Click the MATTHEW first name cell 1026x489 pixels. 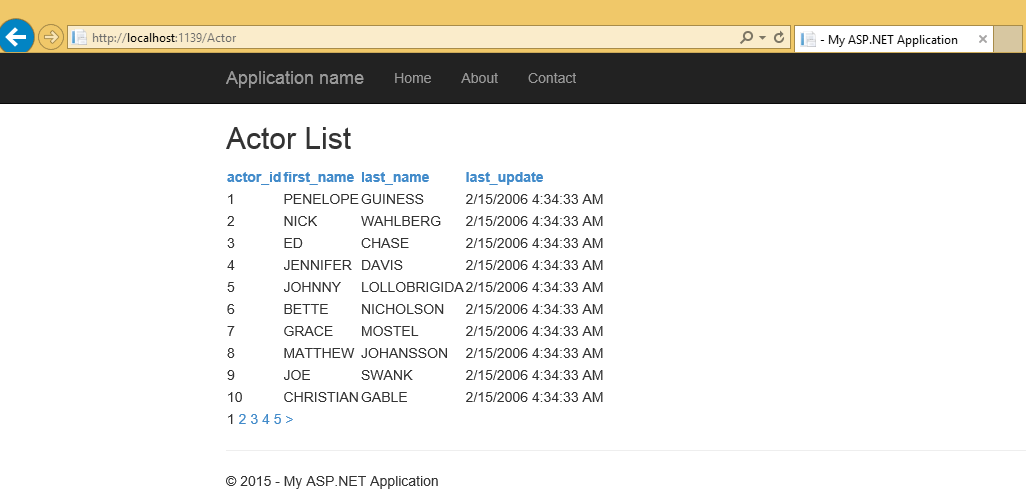[x=319, y=353]
